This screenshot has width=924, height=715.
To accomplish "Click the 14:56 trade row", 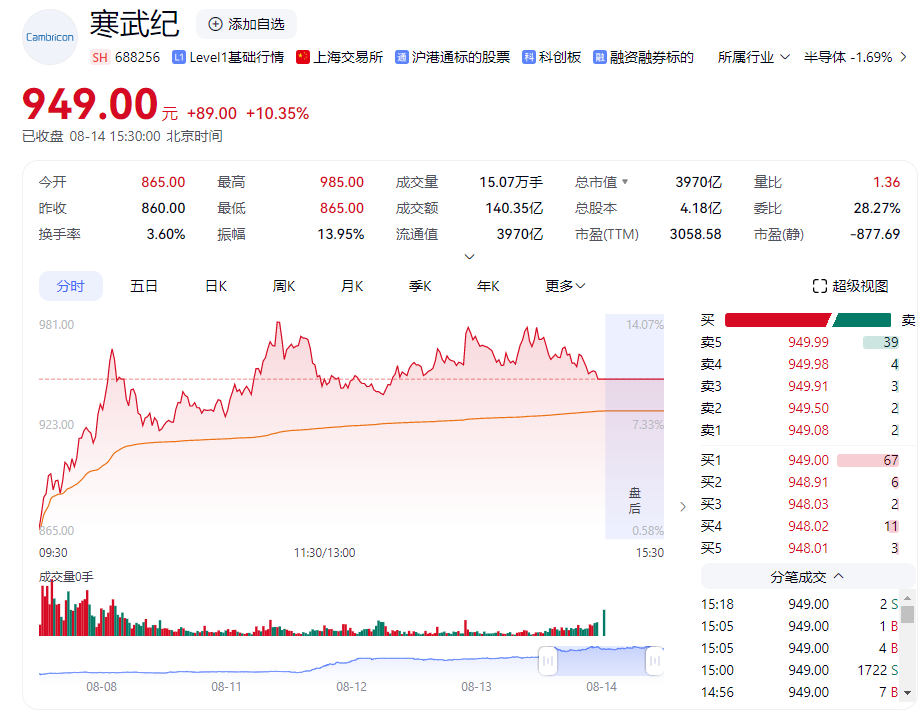I will [799, 692].
